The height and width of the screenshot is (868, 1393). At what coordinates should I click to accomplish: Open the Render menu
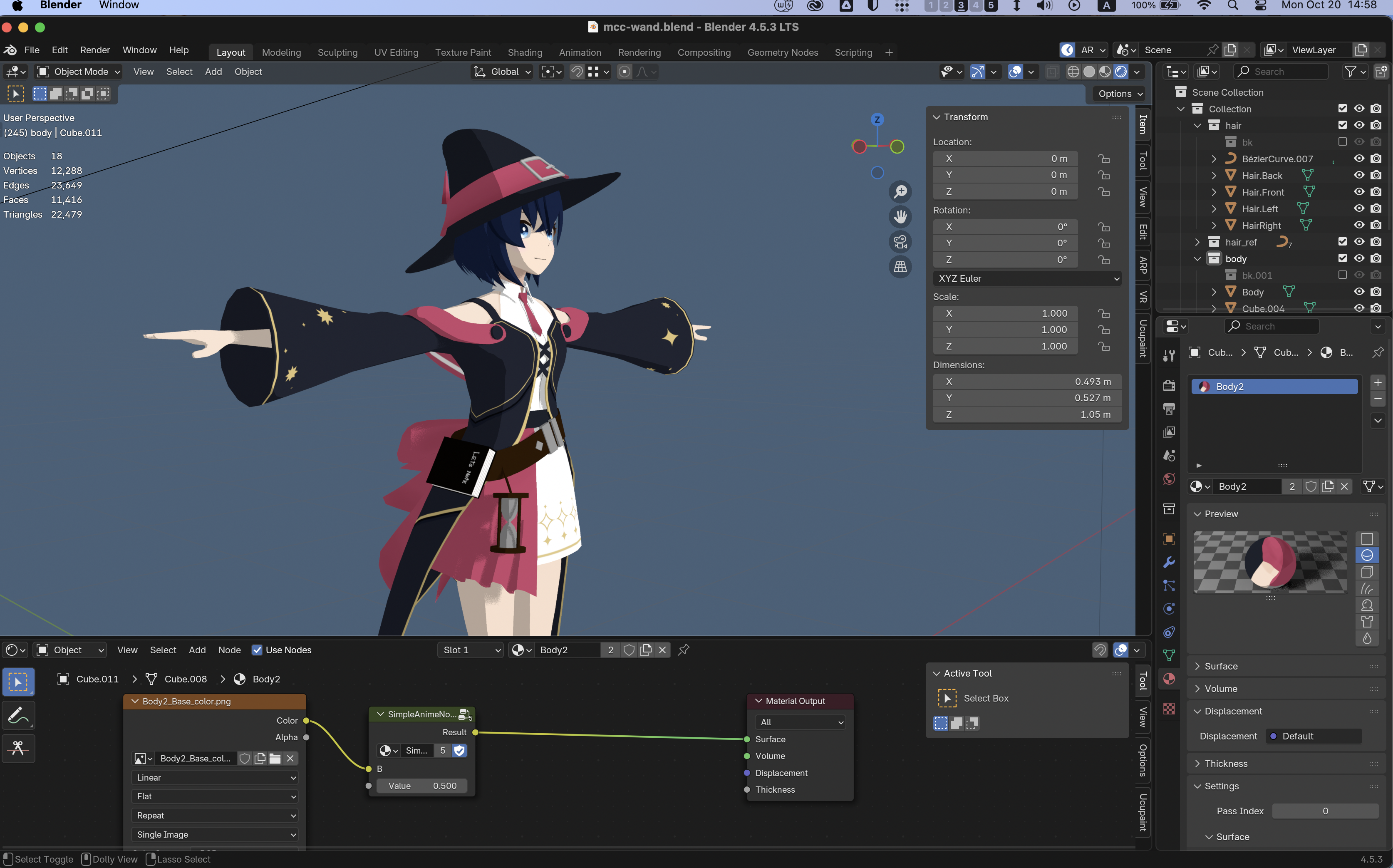click(x=95, y=50)
